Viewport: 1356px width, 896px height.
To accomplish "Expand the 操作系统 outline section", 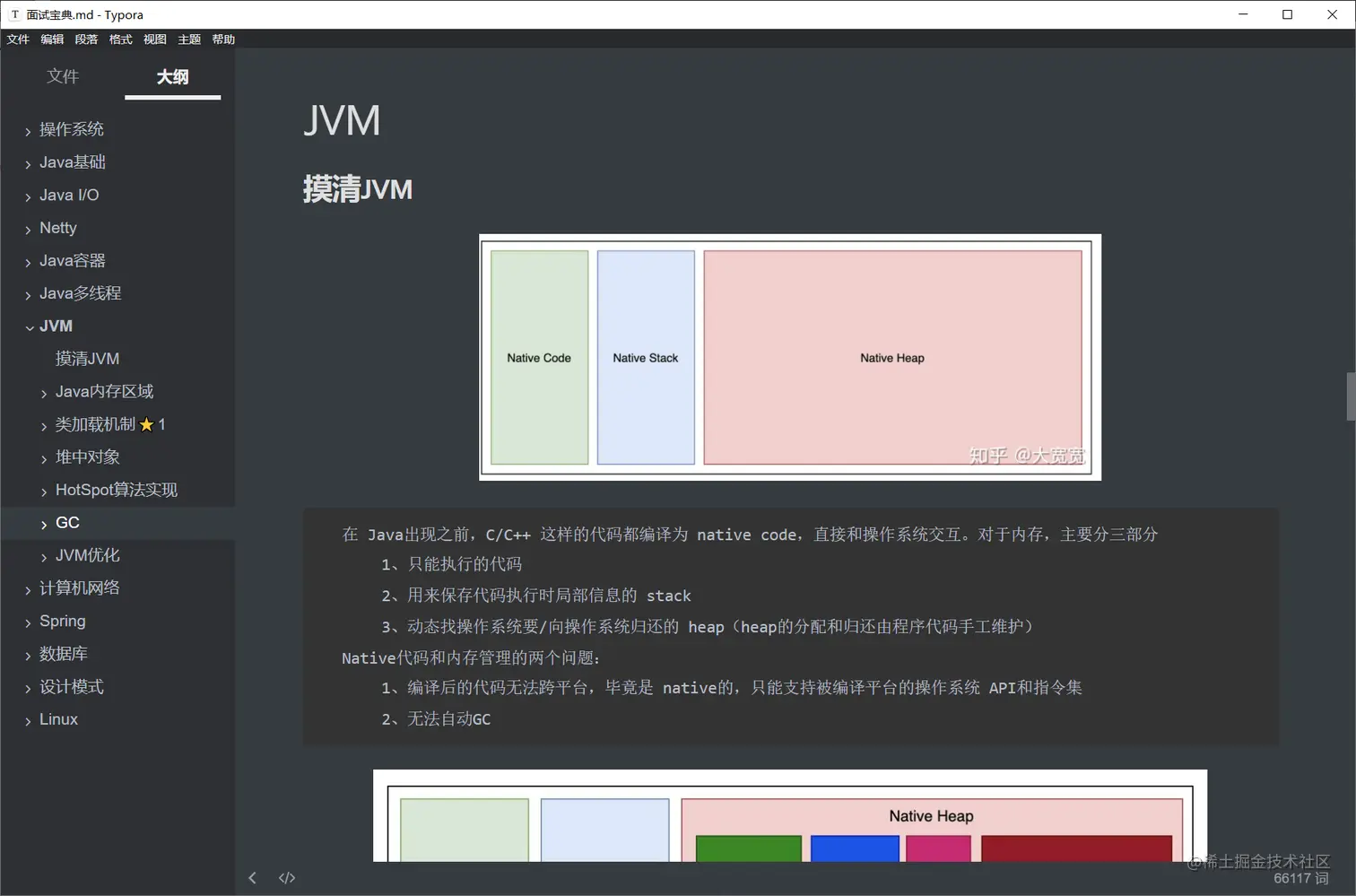I will click(29, 129).
